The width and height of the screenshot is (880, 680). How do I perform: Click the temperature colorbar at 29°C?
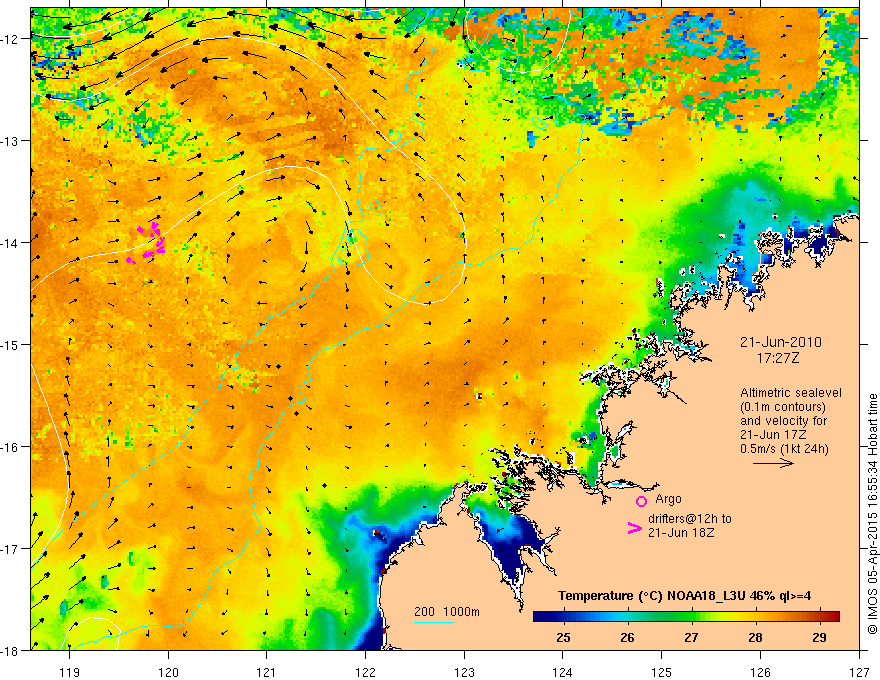tap(819, 616)
